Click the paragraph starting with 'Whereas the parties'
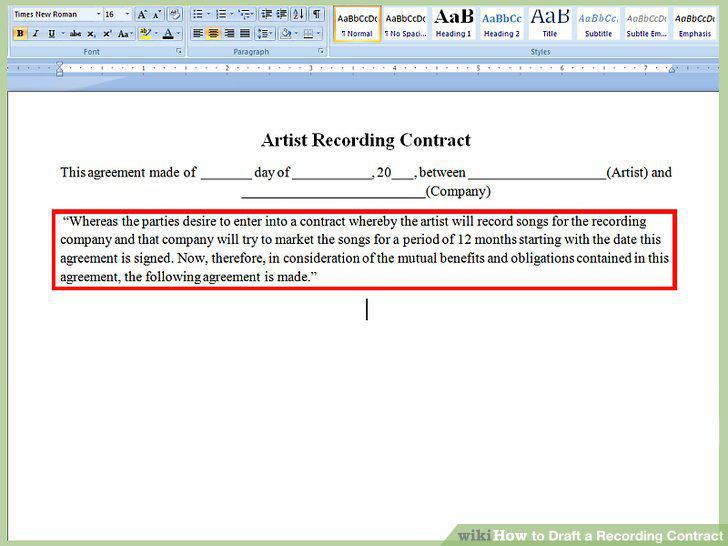Viewport: 728px width, 546px height. click(x=364, y=249)
